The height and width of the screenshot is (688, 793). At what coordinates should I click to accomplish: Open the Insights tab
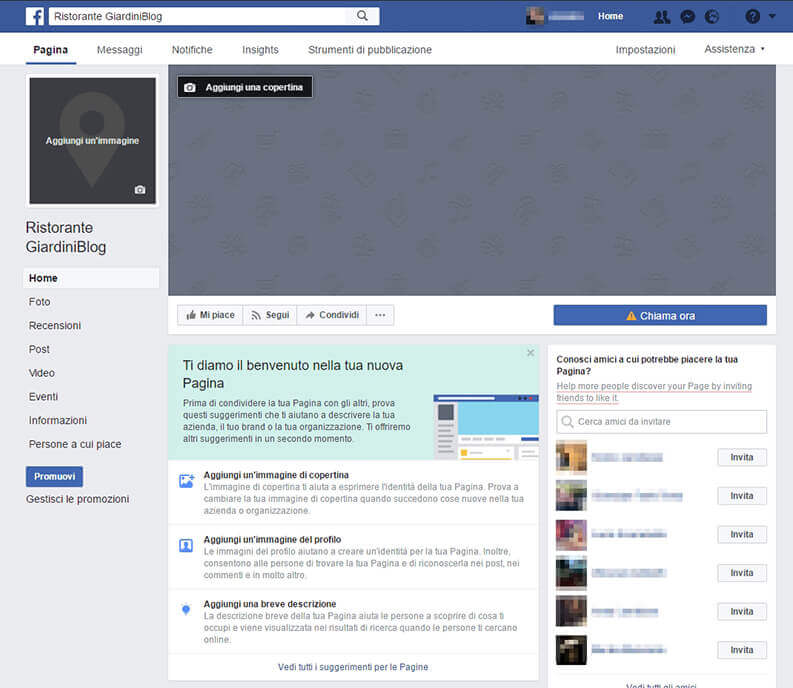260,50
